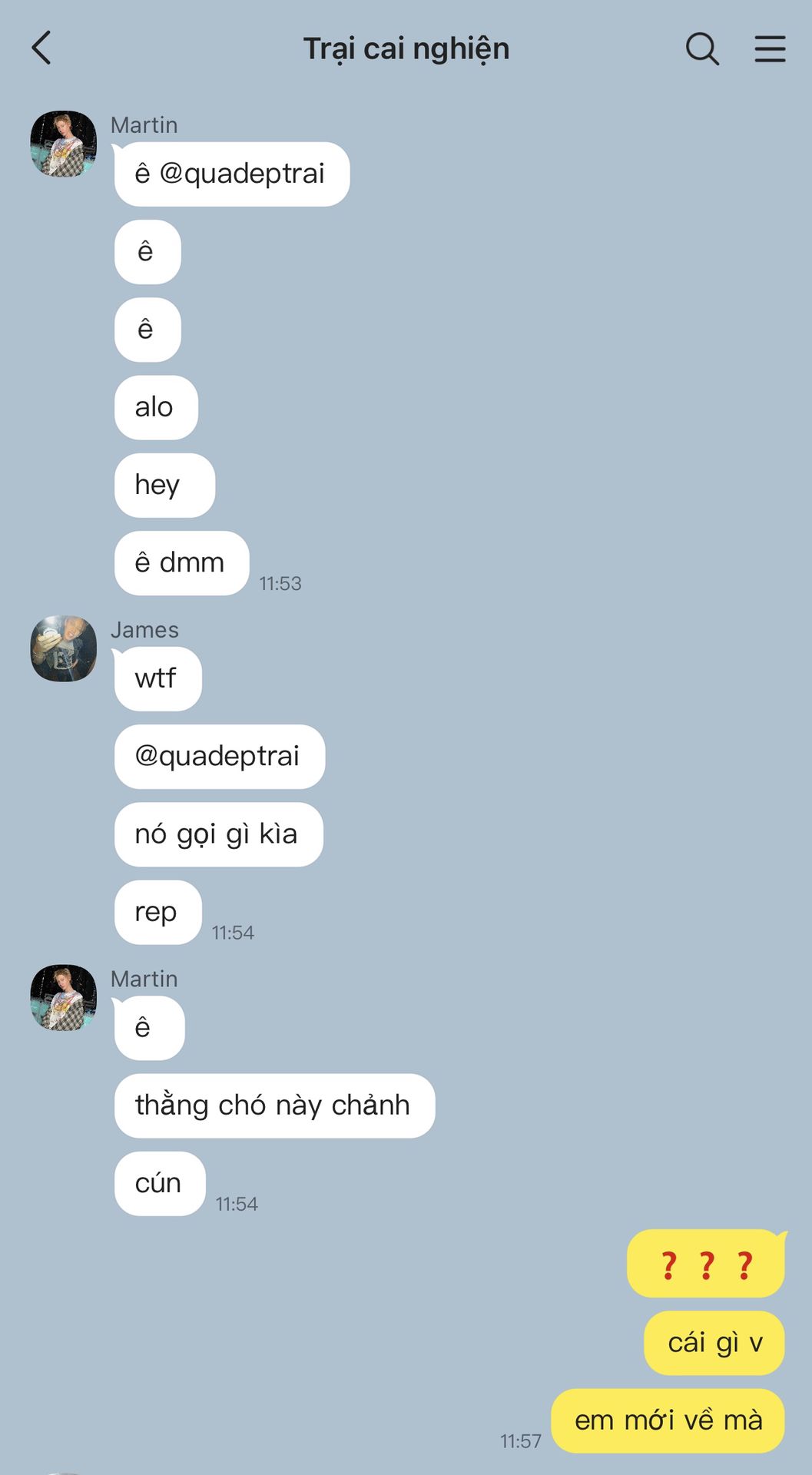The width and height of the screenshot is (812, 1475).
Task: Open the chat search magnifier icon
Action: coord(702,48)
